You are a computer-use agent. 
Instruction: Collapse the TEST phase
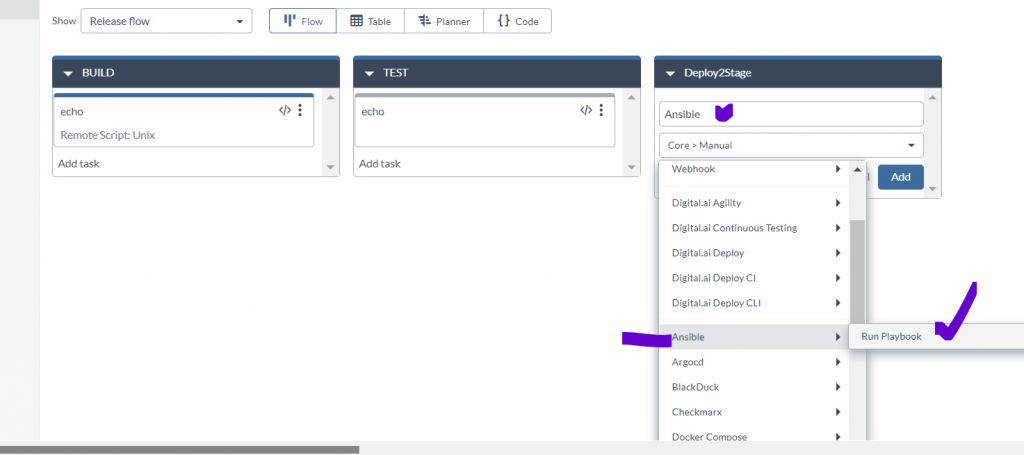coord(370,73)
